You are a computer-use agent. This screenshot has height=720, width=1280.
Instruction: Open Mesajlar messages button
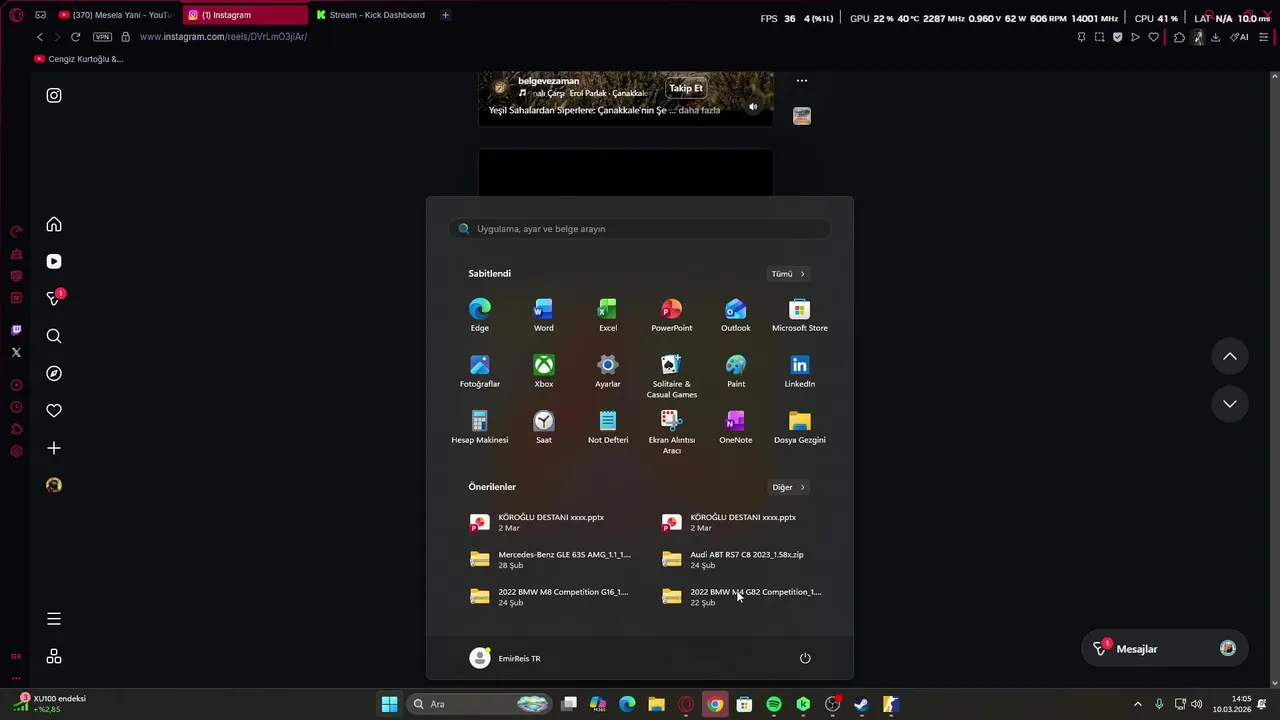[1164, 649]
